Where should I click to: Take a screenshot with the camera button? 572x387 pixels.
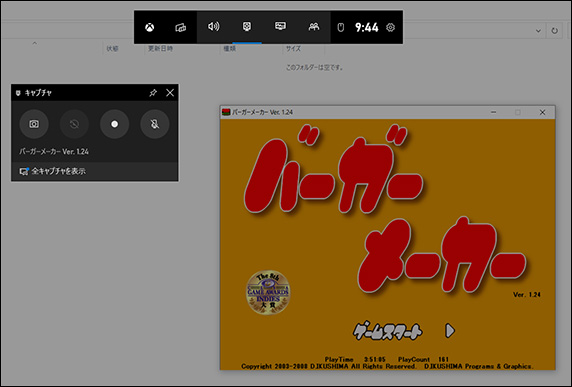point(34,124)
